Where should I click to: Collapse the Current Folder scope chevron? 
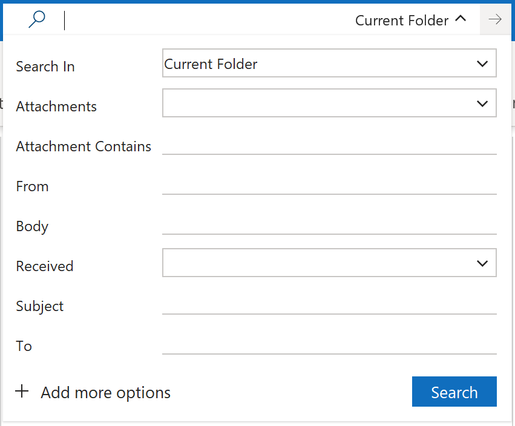[x=461, y=19]
